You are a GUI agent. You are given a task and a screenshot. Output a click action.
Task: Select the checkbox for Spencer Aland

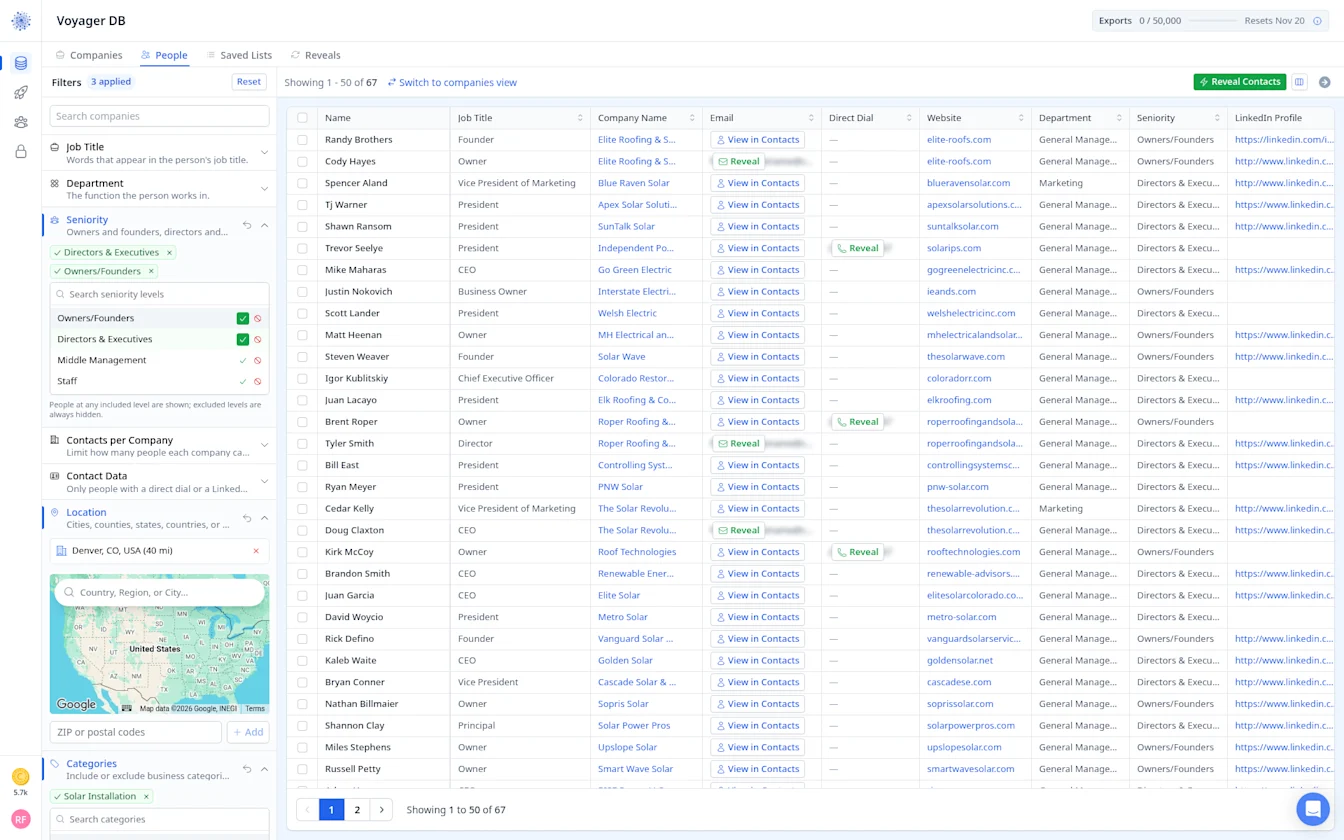coord(302,183)
